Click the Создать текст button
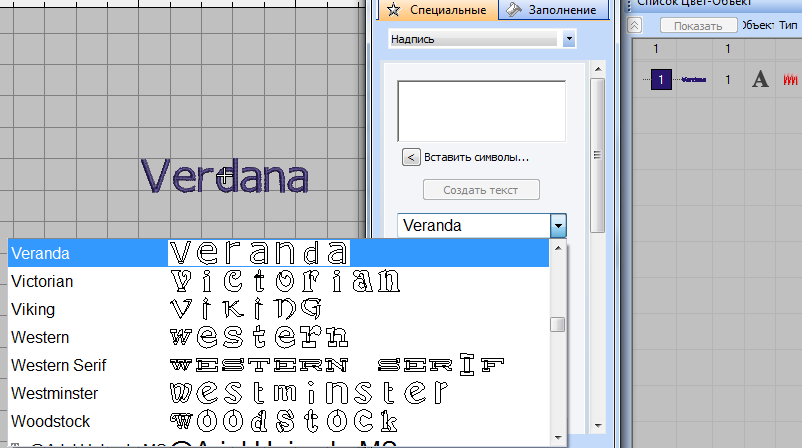This screenshot has width=802, height=448. [x=481, y=190]
